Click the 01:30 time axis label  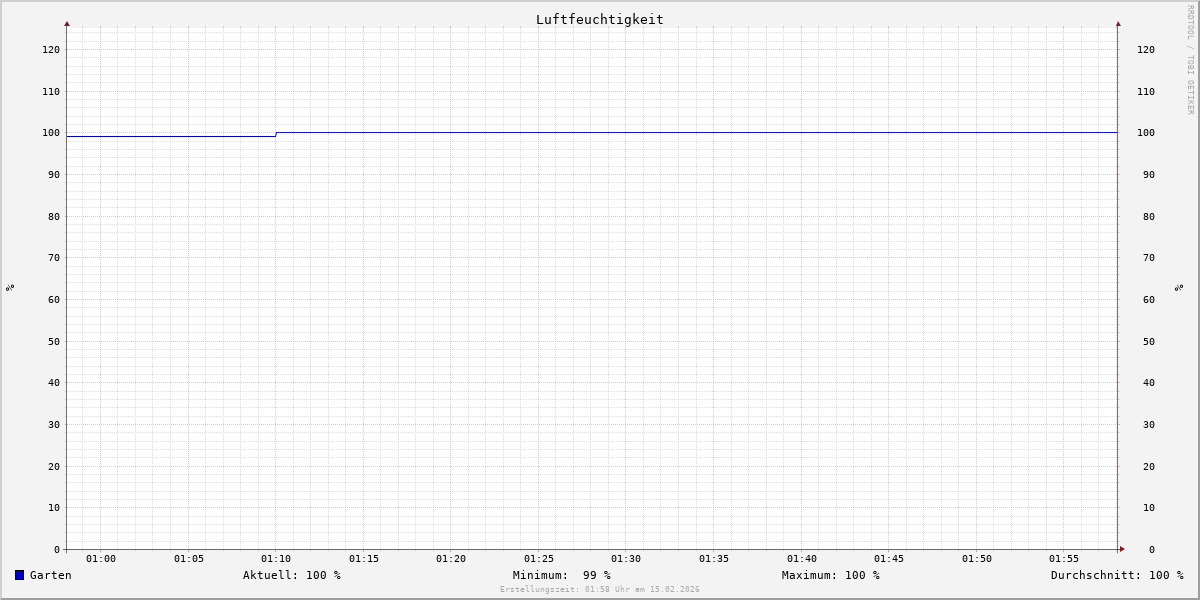pyautogui.click(x=626, y=559)
